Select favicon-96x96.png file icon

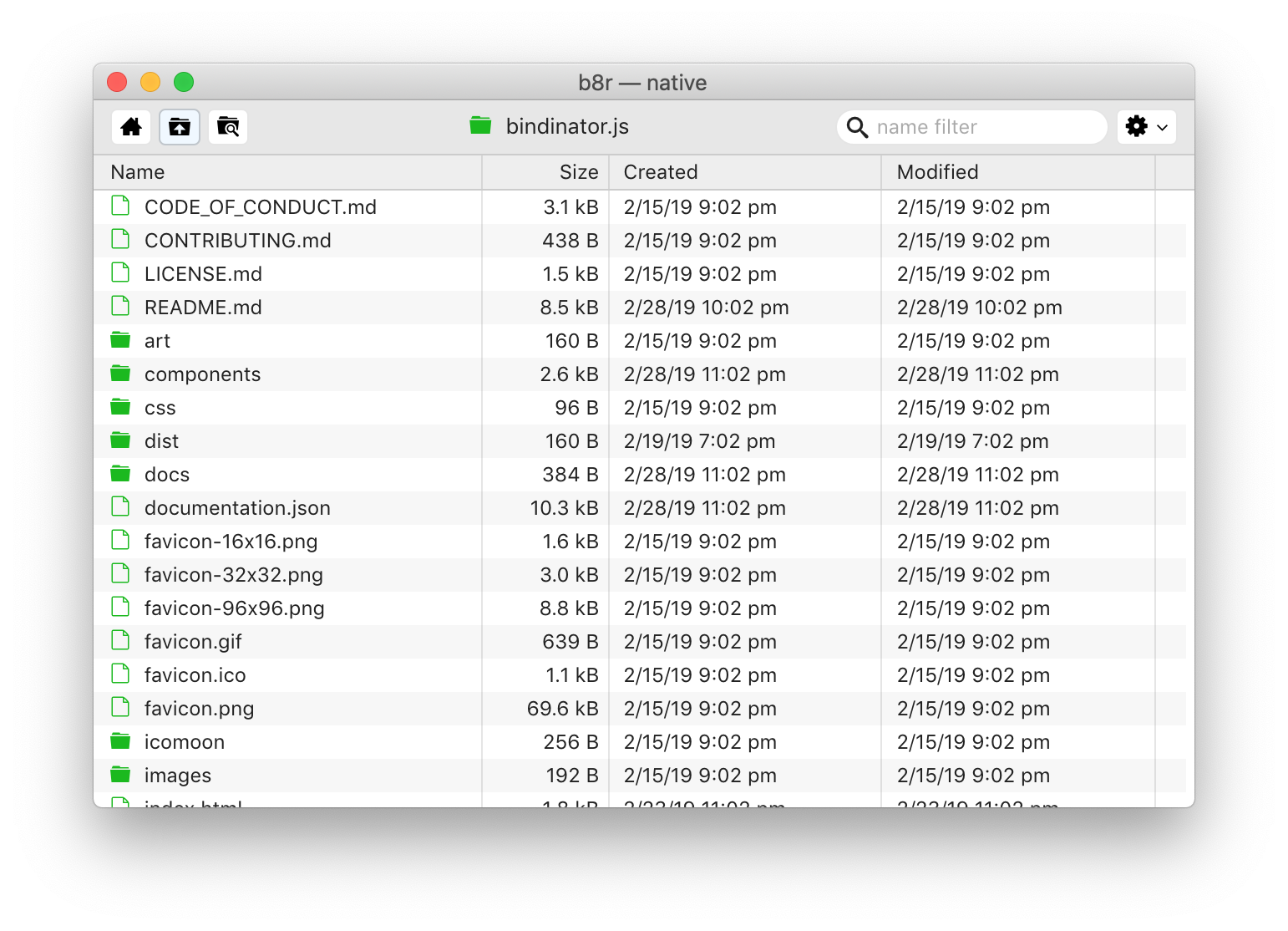120,607
